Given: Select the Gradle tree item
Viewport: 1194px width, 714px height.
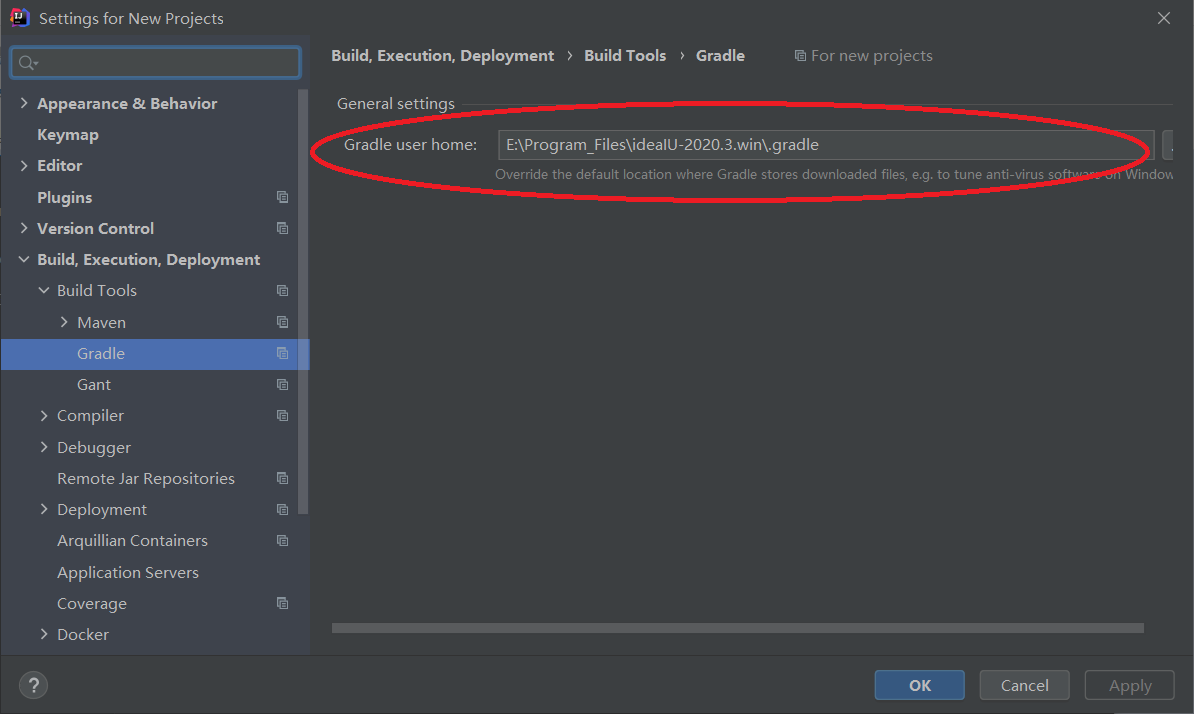Looking at the screenshot, I should pos(100,353).
